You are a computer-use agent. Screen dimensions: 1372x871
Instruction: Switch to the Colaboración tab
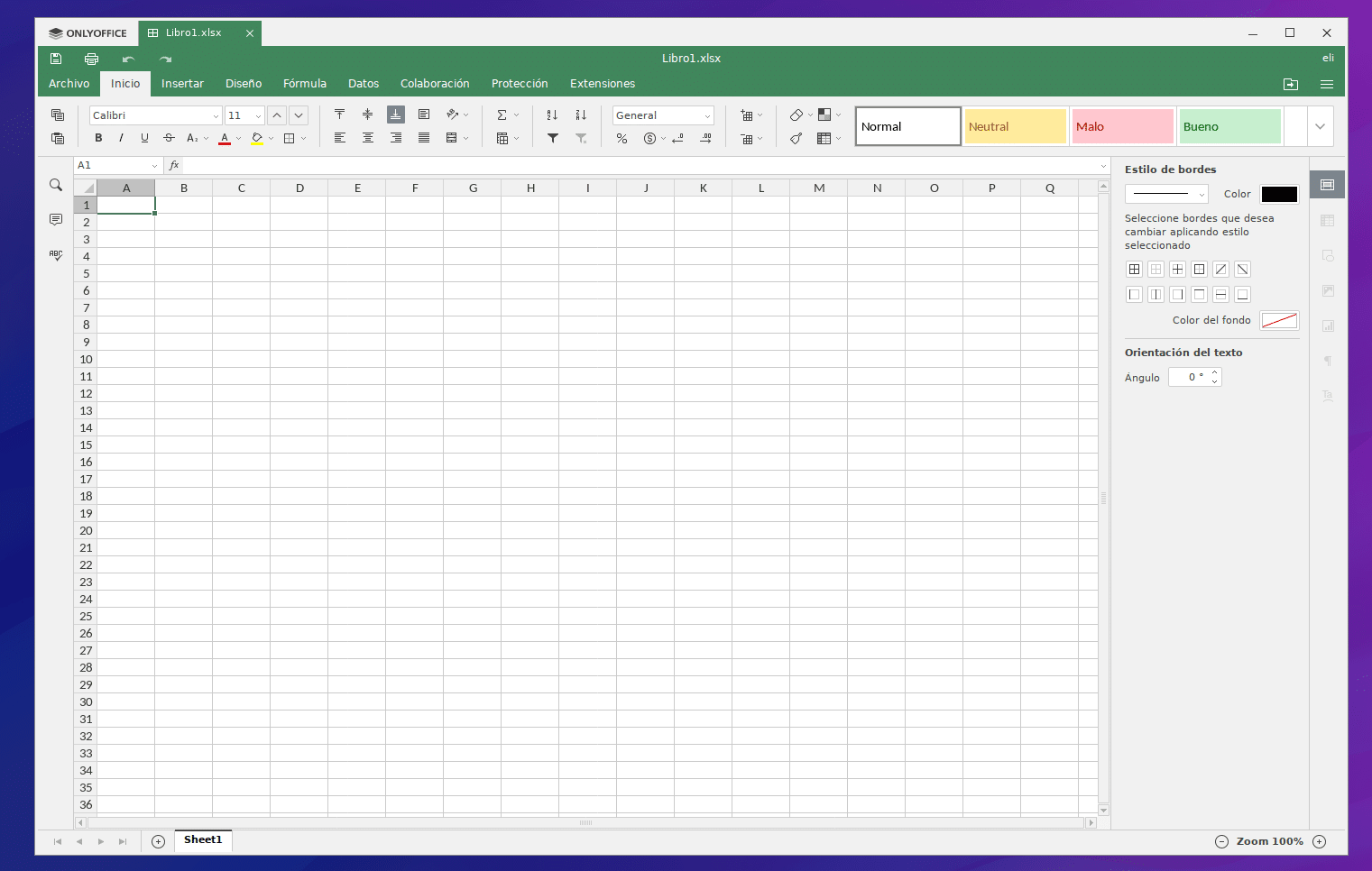pos(435,84)
